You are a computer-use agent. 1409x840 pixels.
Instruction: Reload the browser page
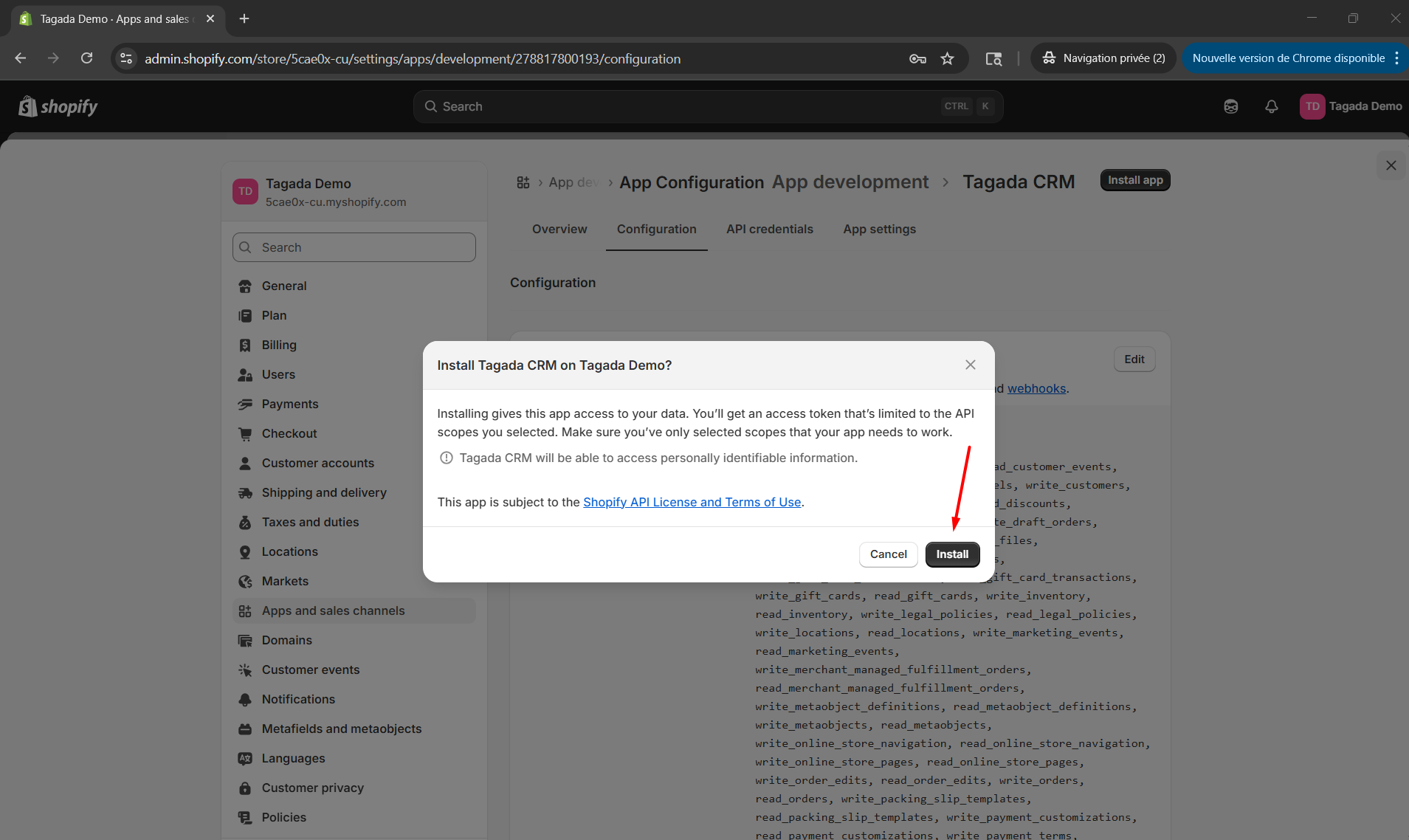[x=86, y=58]
